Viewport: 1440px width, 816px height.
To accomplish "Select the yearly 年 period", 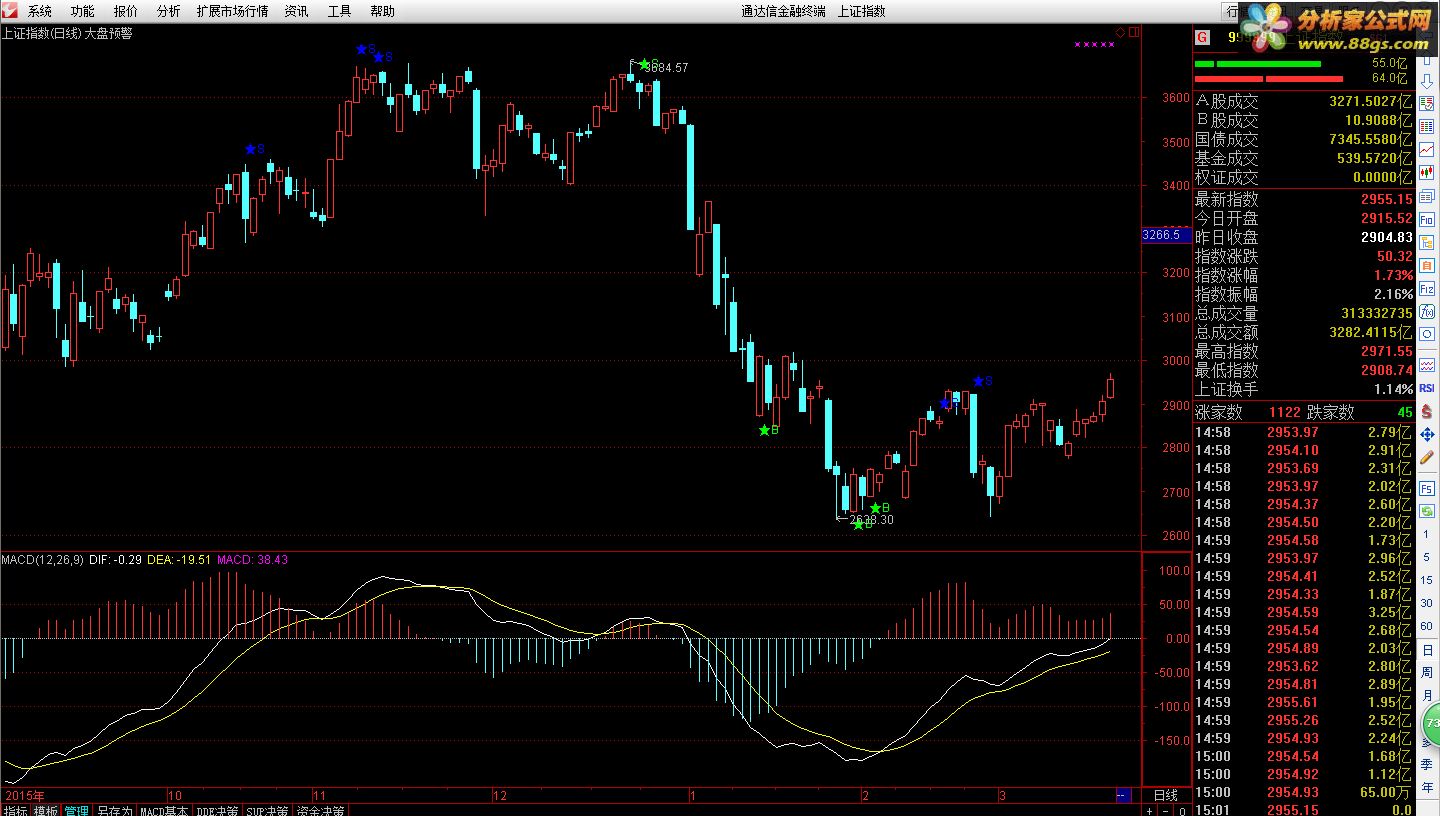I will coord(1427,787).
